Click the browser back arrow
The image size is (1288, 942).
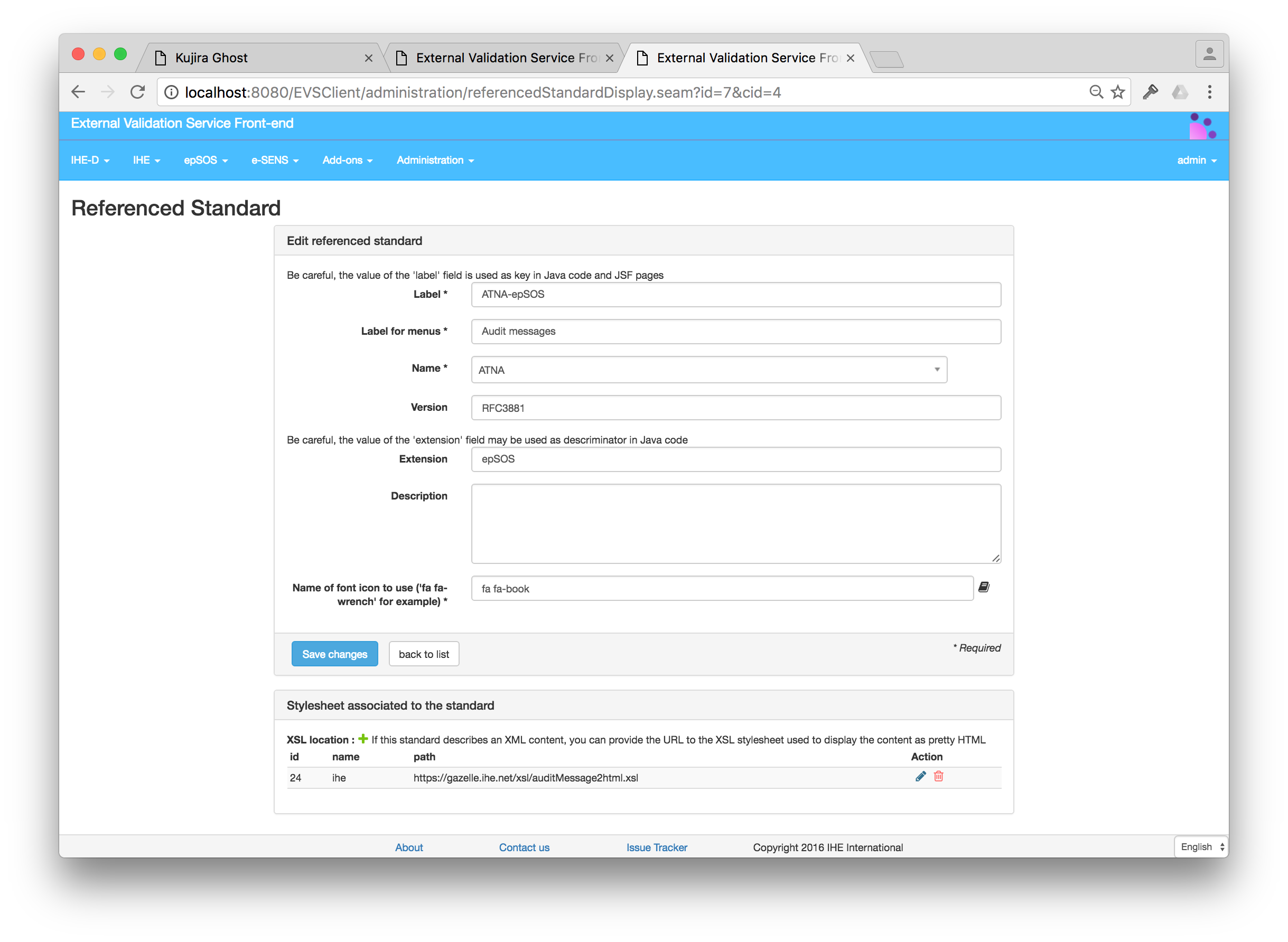pos(78,92)
